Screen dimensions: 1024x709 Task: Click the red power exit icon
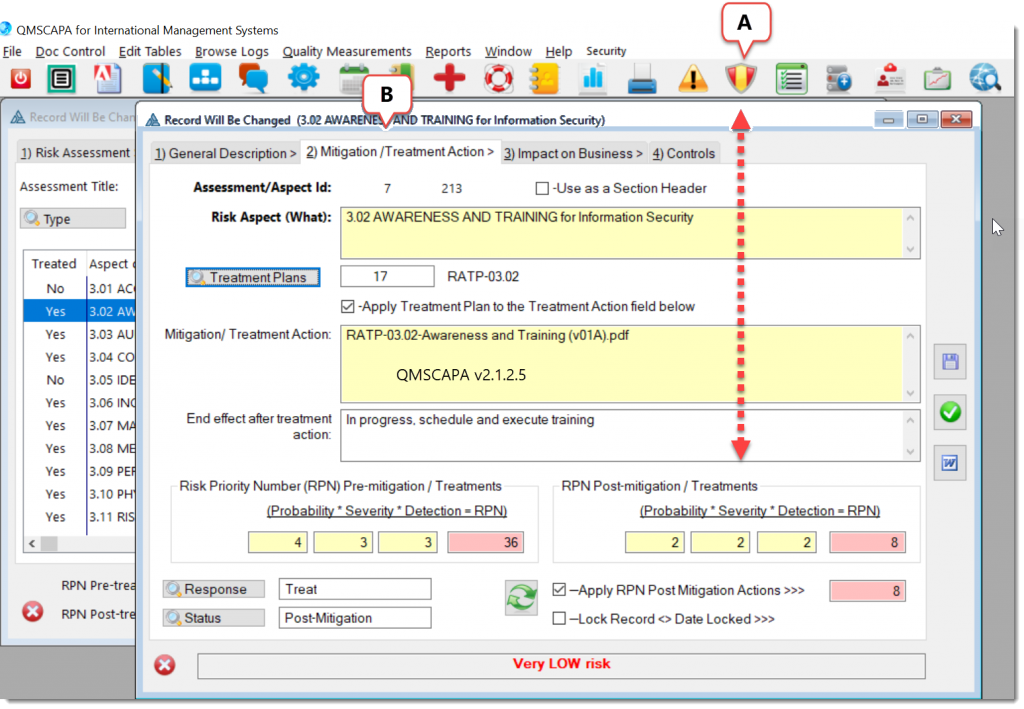click(20, 80)
